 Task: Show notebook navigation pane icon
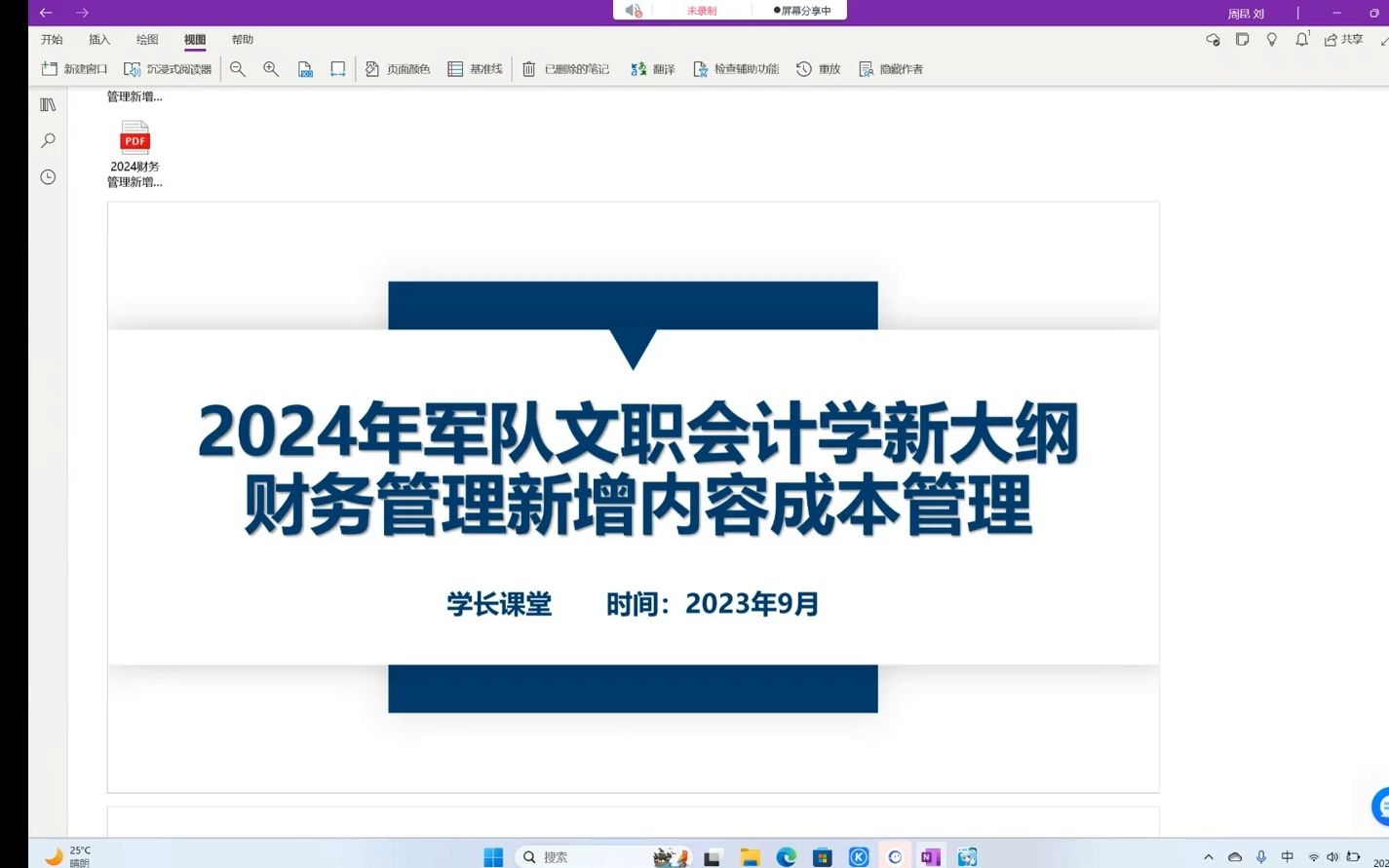tap(48, 104)
